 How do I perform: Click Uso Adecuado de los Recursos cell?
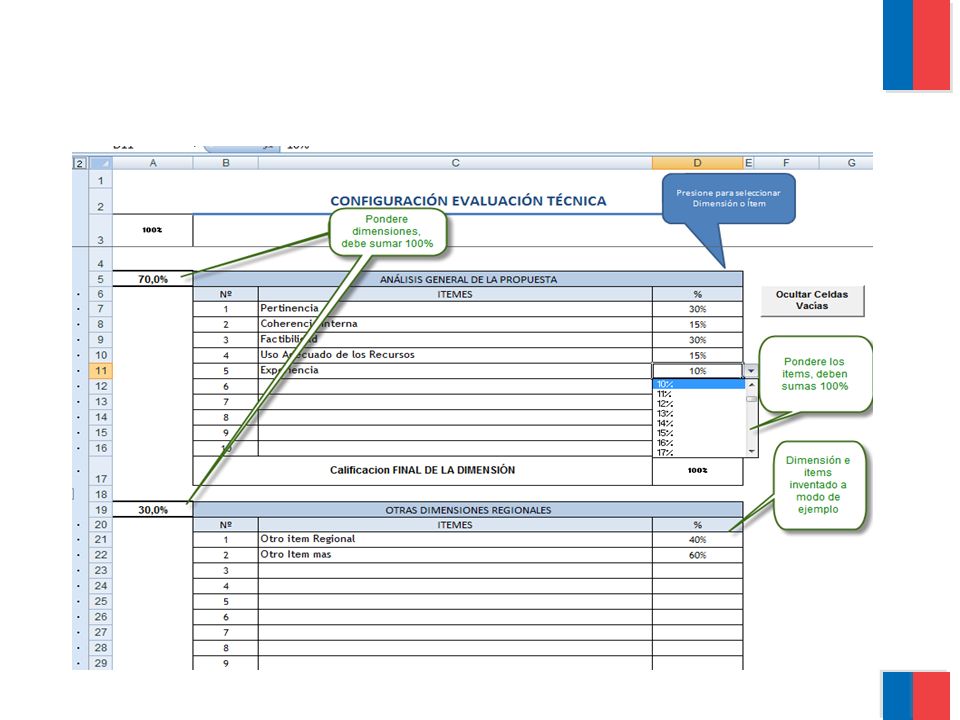click(x=455, y=355)
